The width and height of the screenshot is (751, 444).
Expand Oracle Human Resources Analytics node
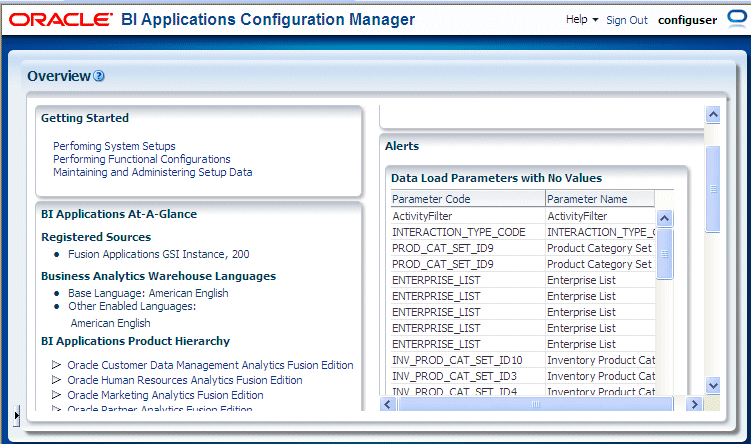[57, 380]
